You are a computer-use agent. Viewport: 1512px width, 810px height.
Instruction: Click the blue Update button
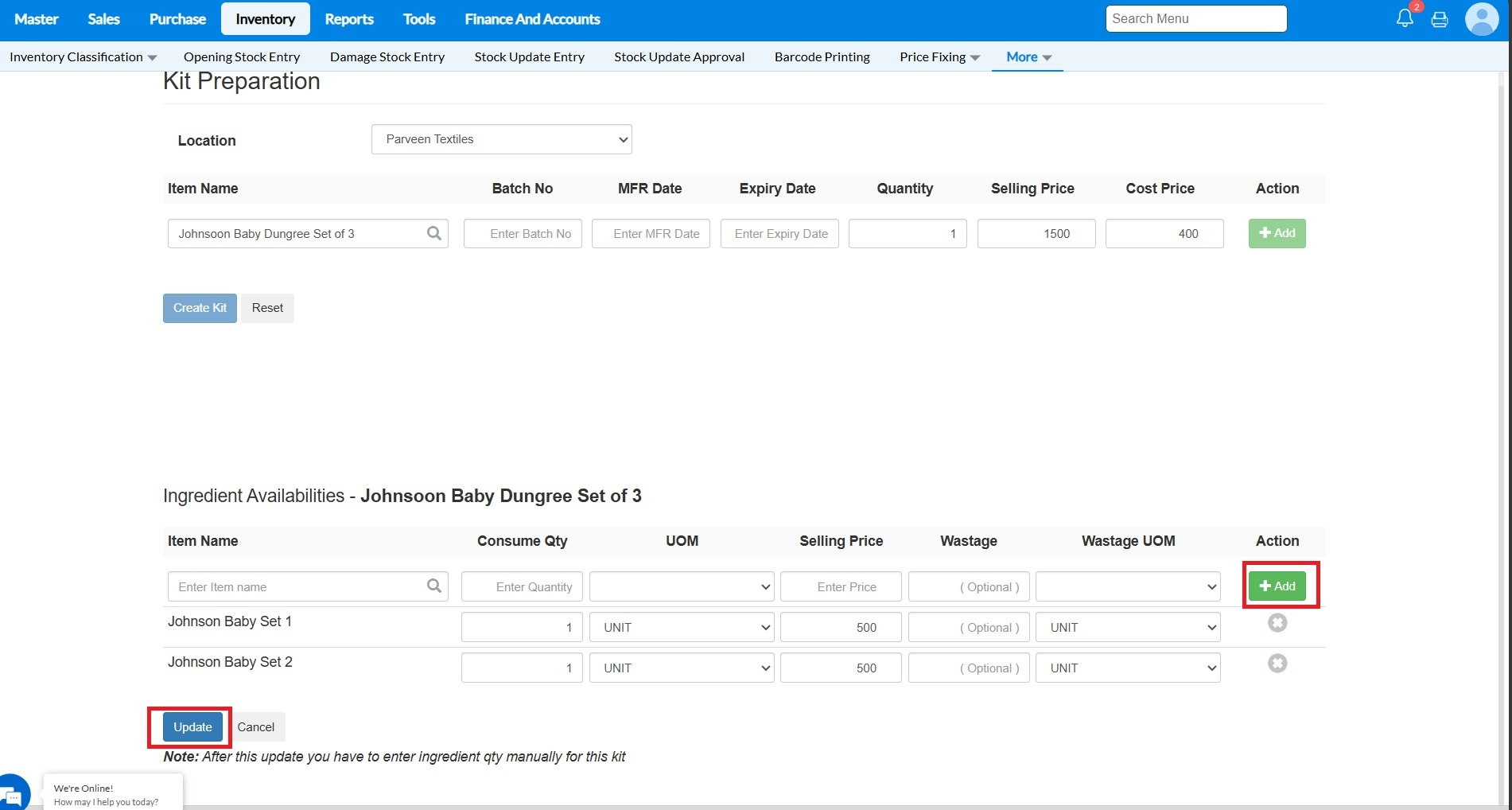tap(192, 727)
